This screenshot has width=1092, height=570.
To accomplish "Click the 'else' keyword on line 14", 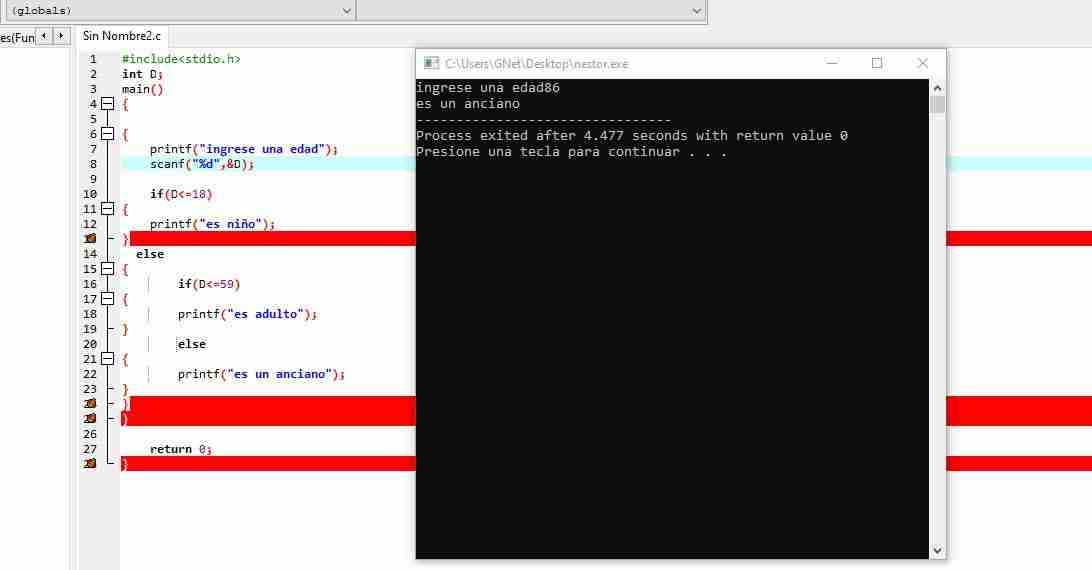I will click(x=150, y=254).
